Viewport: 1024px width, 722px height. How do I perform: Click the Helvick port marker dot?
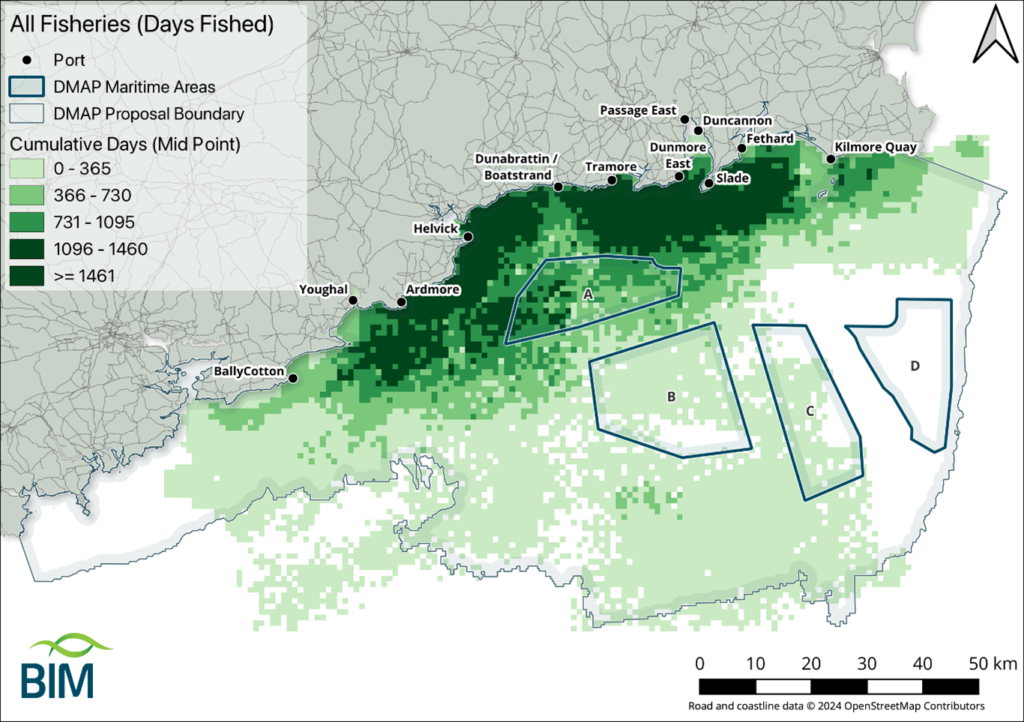click(467, 237)
